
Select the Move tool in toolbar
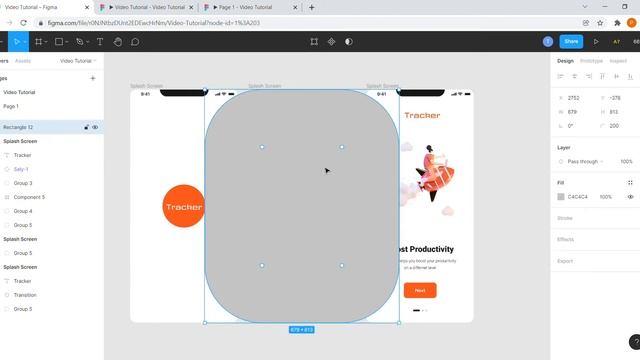click(x=17, y=42)
